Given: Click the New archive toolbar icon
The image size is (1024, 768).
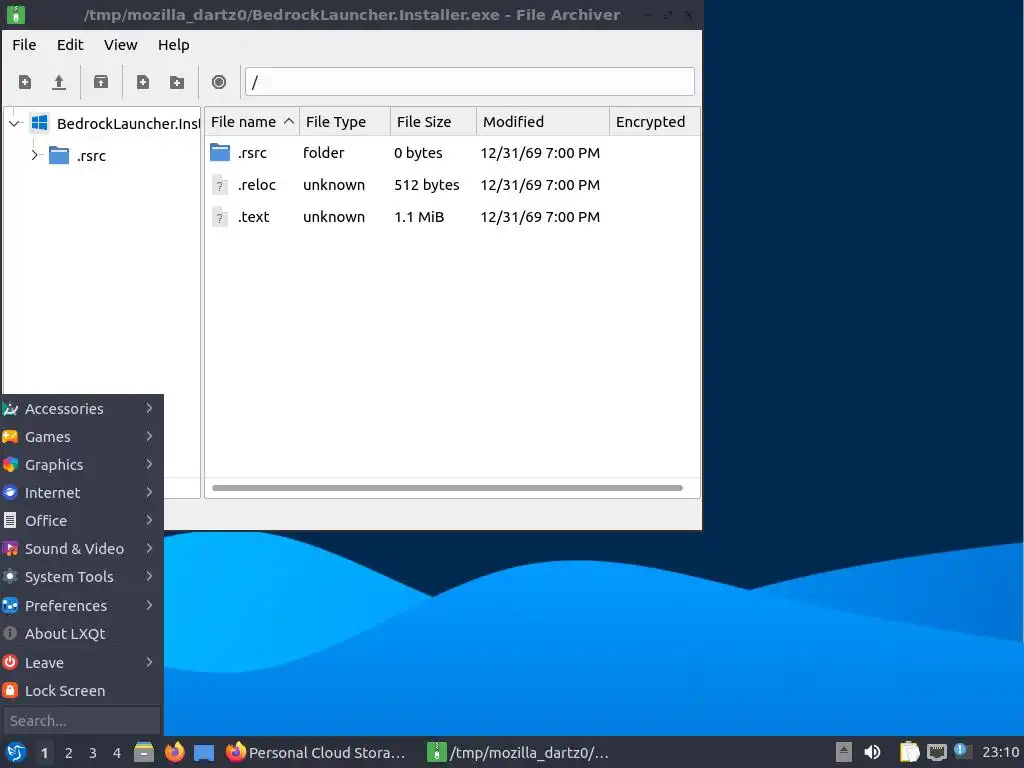Looking at the screenshot, I should (25, 82).
